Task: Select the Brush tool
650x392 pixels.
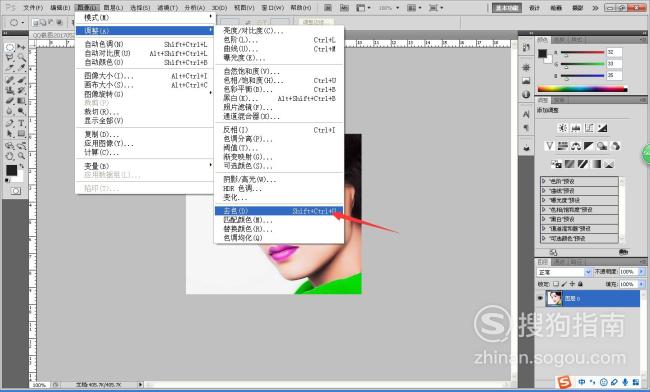Action: click(21, 80)
